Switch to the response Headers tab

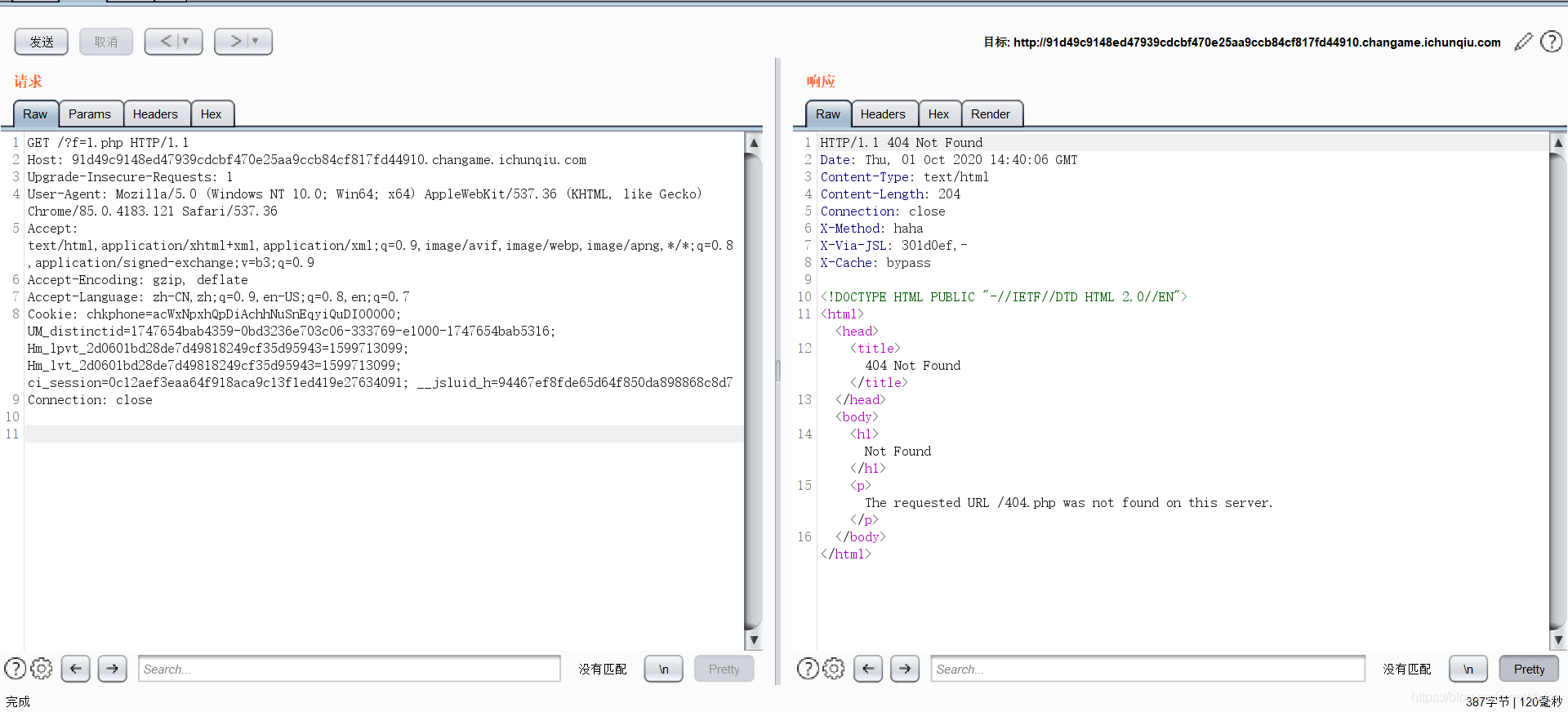click(883, 114)
